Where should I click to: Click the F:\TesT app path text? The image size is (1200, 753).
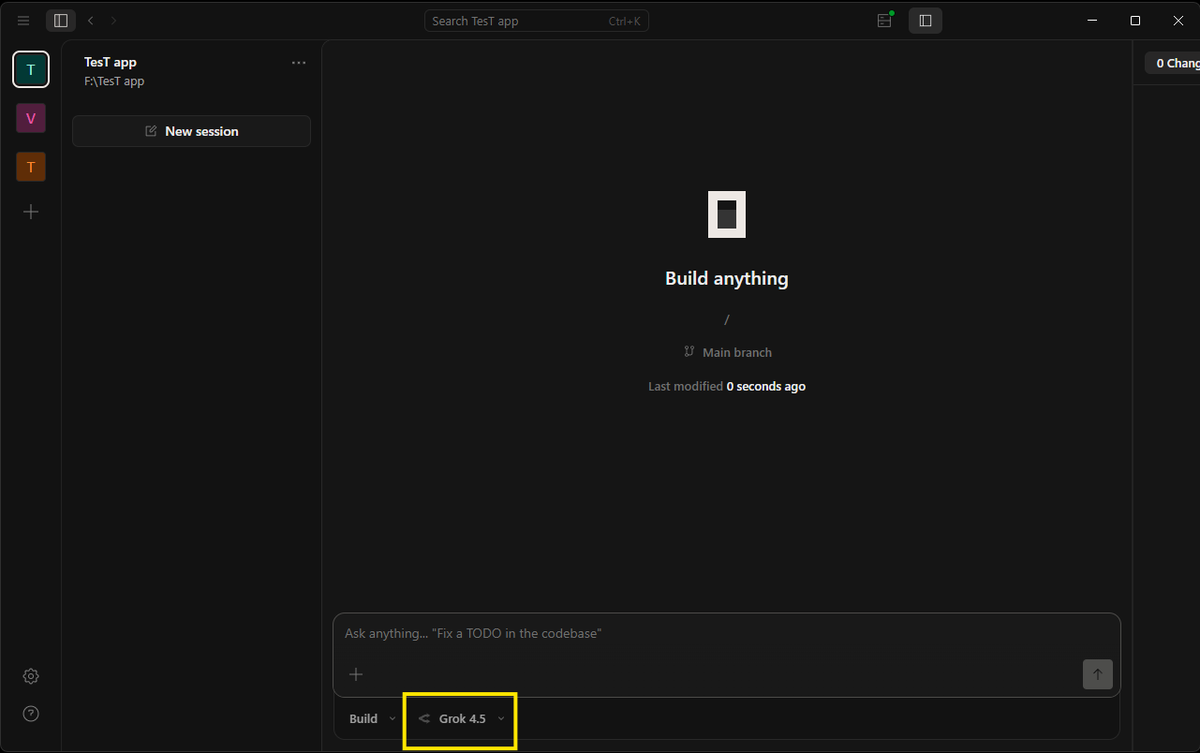(x=114, y=81)
